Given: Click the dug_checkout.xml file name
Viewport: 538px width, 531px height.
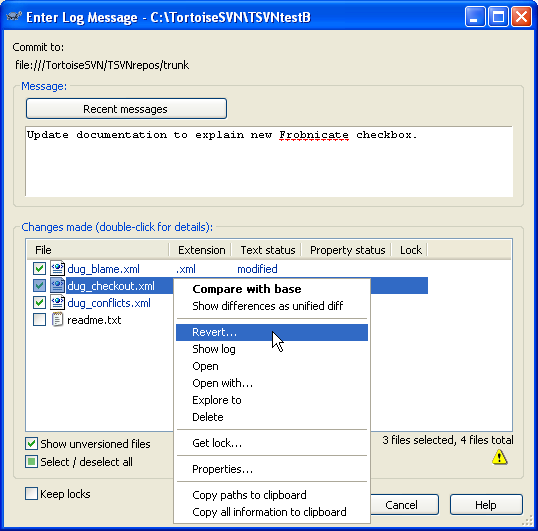Looking at the screenshot, I should 111,286.
